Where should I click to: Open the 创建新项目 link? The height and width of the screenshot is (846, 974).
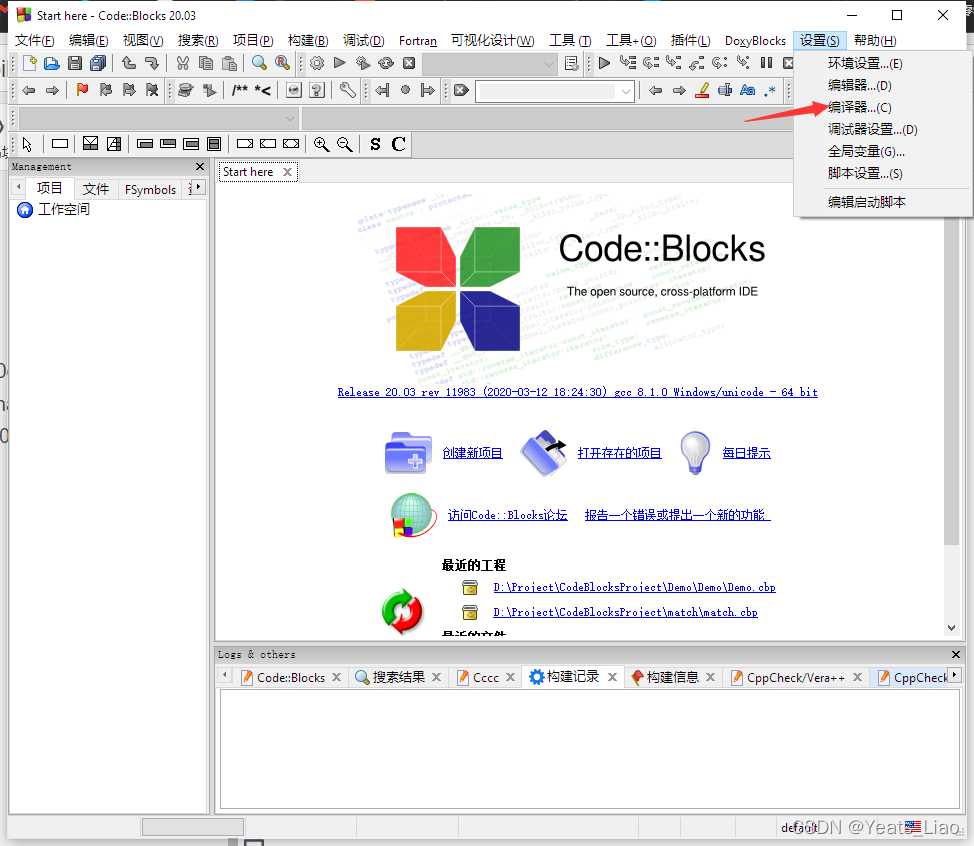[x=473, y=452]
